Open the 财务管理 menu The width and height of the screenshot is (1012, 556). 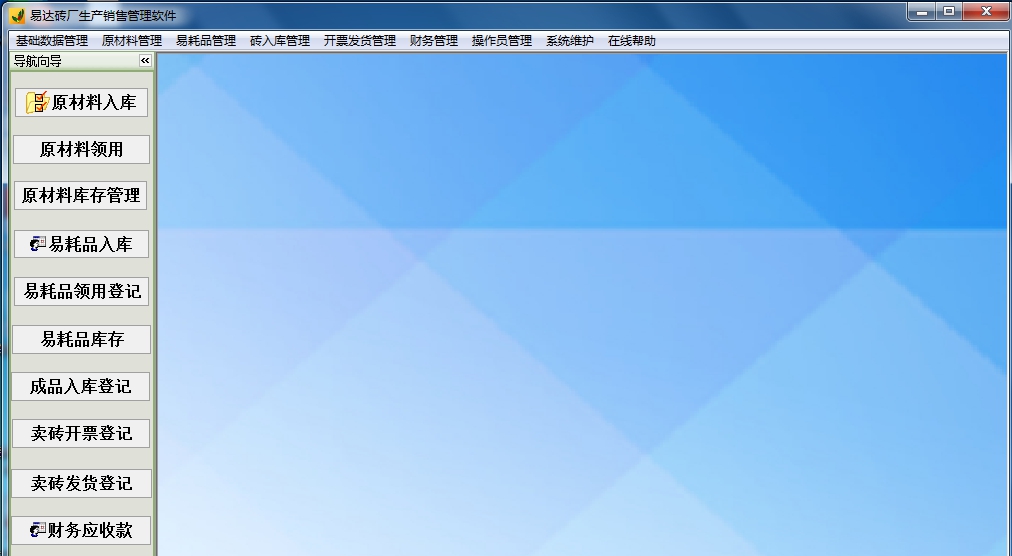(434, 41)
